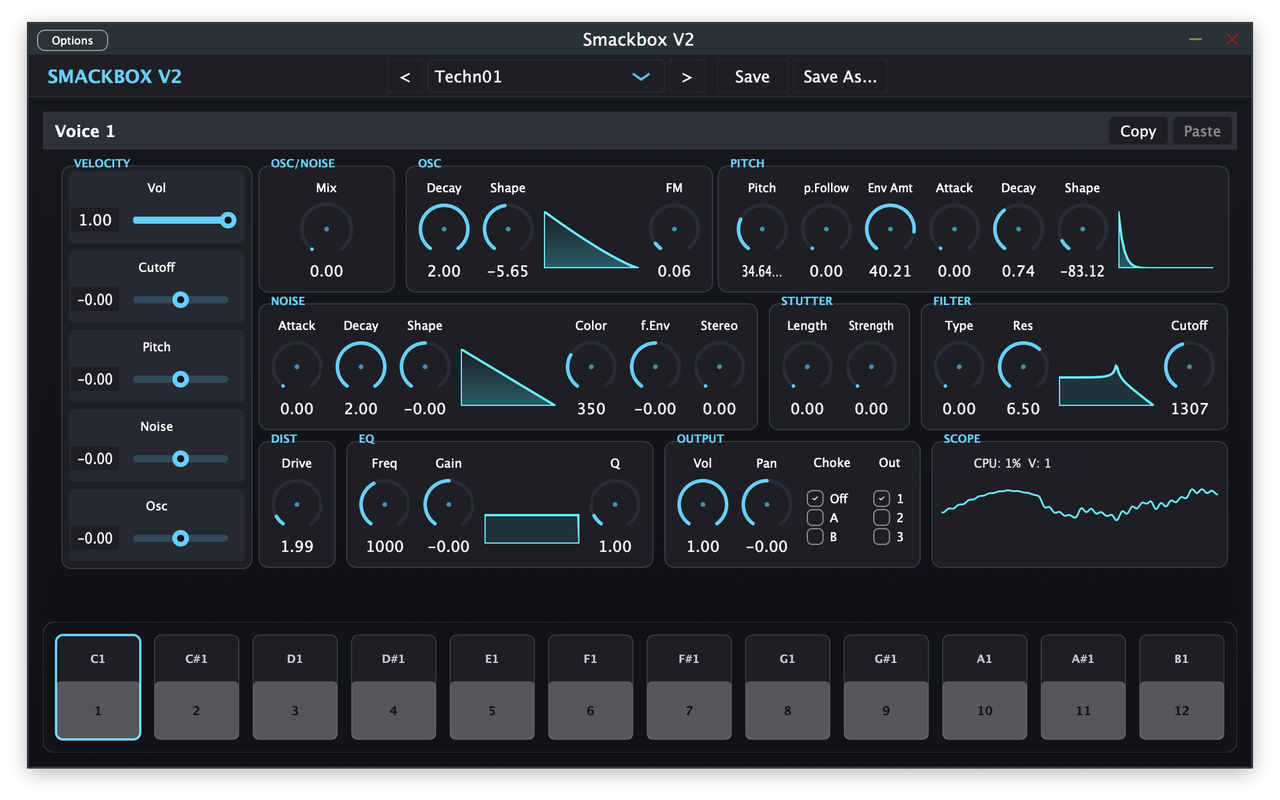Select the D1 pad 3

295,687
